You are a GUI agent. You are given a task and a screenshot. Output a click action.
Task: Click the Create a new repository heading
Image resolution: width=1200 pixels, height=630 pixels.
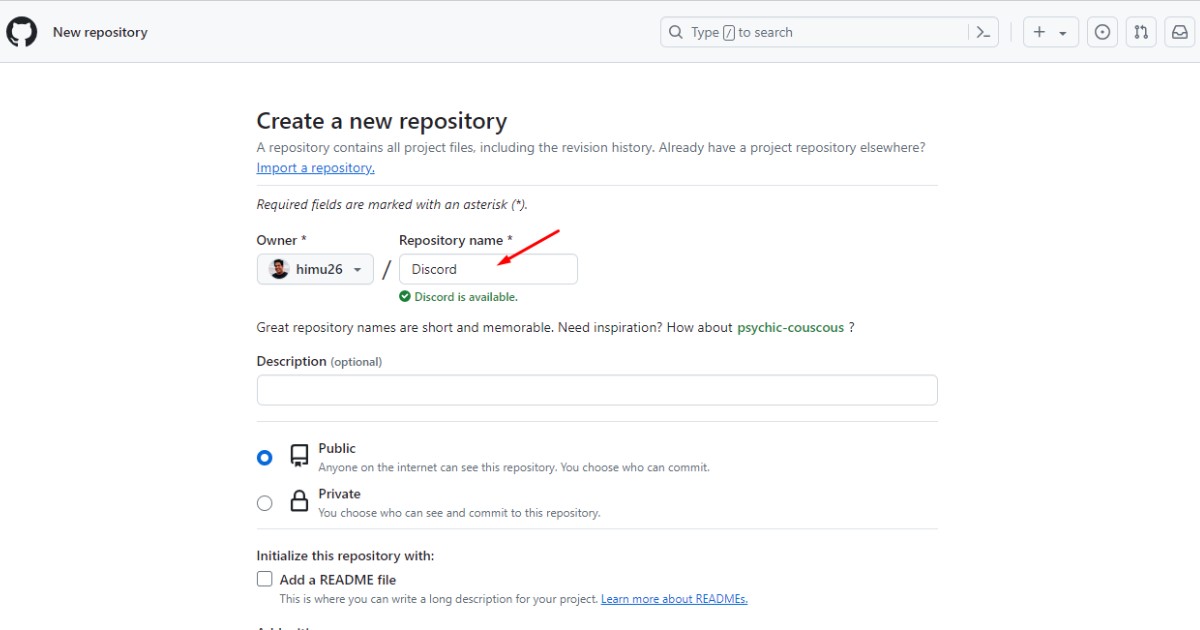[x=382, y=121]
